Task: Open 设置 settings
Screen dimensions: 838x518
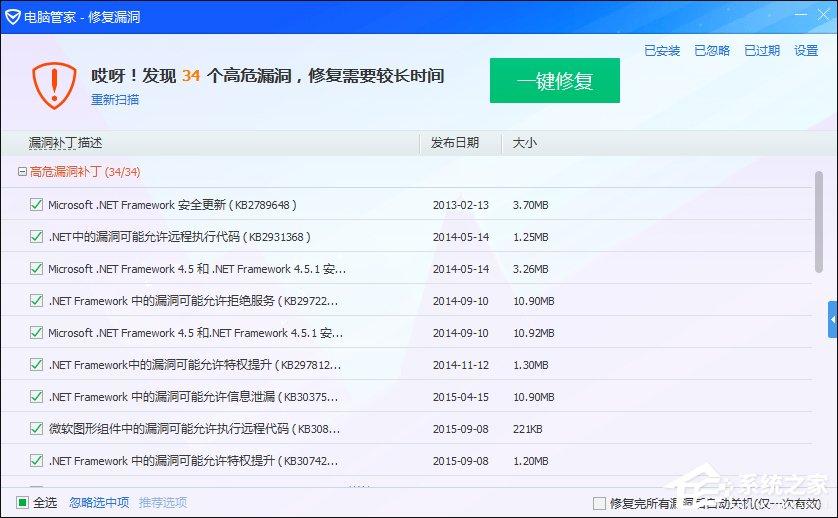Action: pos(806,51)
